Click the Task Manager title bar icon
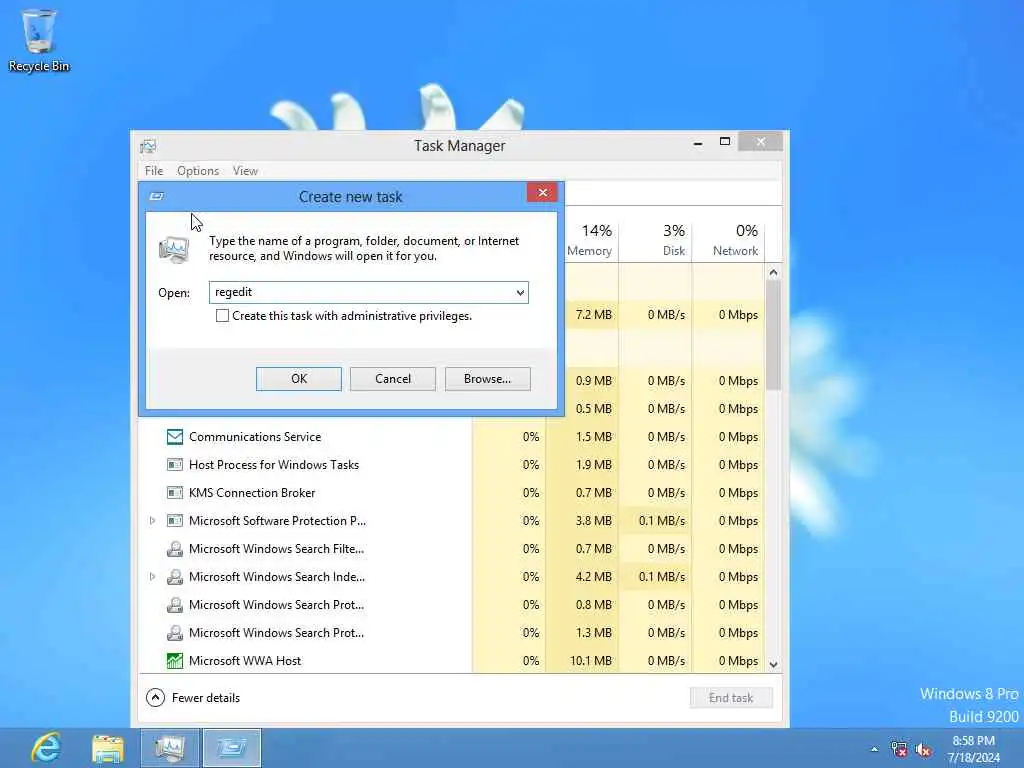Image resolution: width=1024 pixels, height=768 pixels. [x=148, y=146]
